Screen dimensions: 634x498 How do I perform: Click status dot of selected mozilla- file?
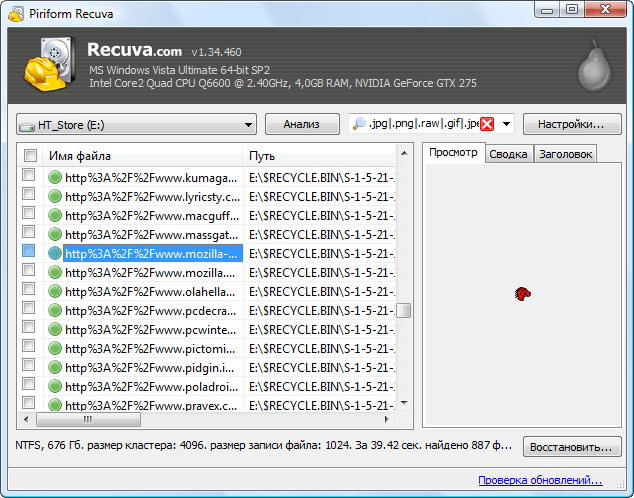point(55,253)
